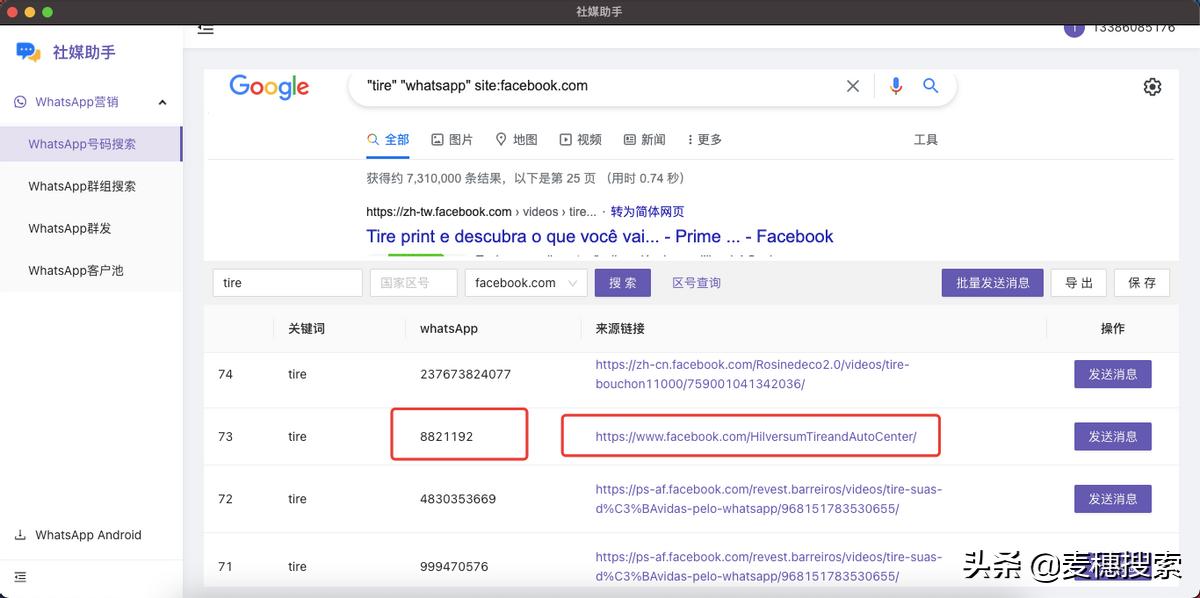This screenshot has width=1200, height=598.
Task: Click the Google search magnifier icon
Action: click(x=930, y=86)
